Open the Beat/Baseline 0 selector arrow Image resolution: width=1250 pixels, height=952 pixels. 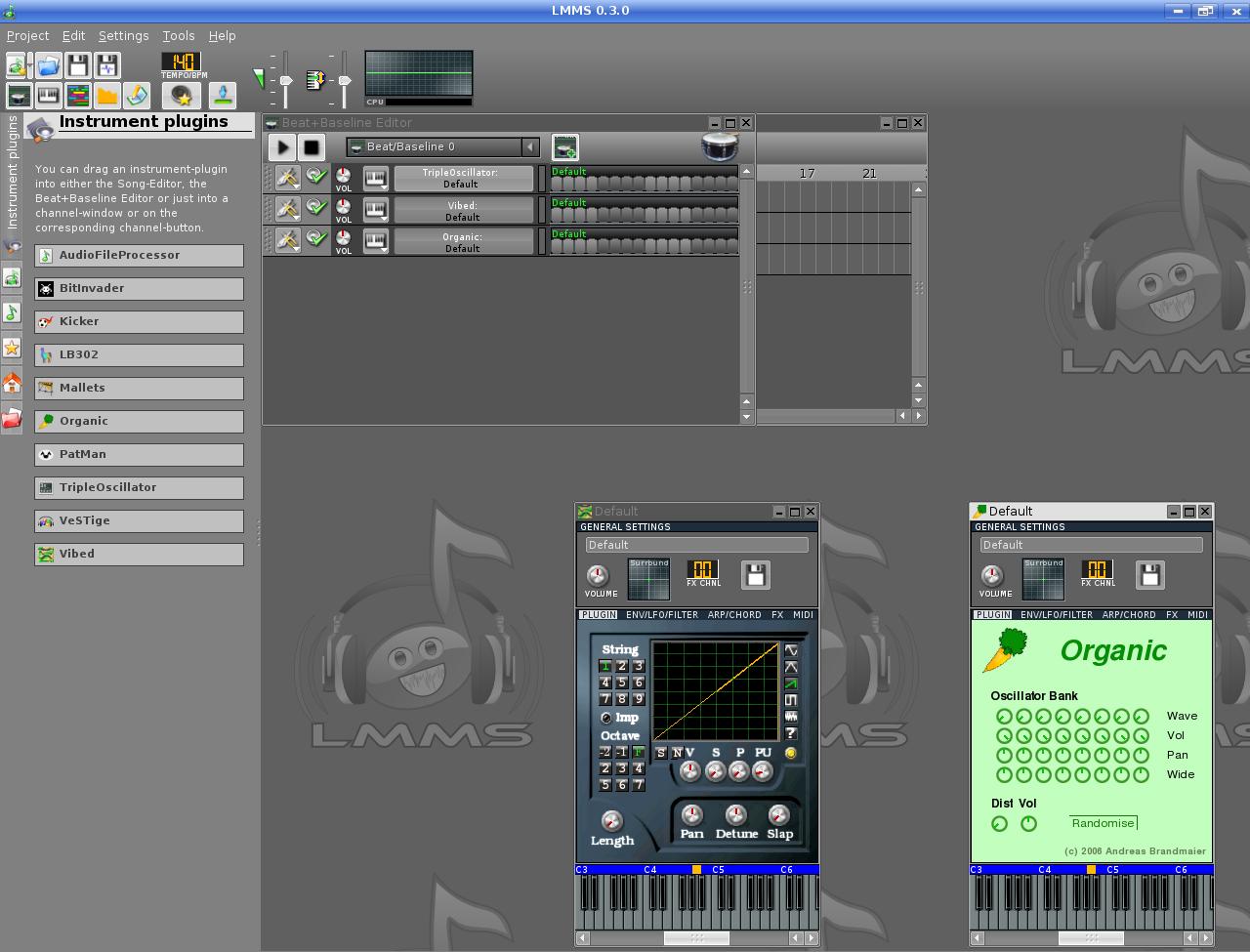[x=530, y=146]
